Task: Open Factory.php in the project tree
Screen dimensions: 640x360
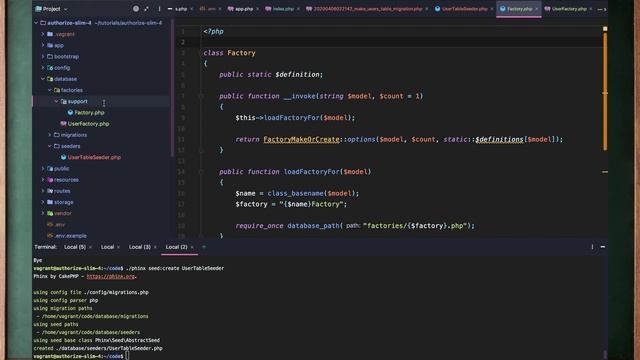Action: tap(89, 113)
